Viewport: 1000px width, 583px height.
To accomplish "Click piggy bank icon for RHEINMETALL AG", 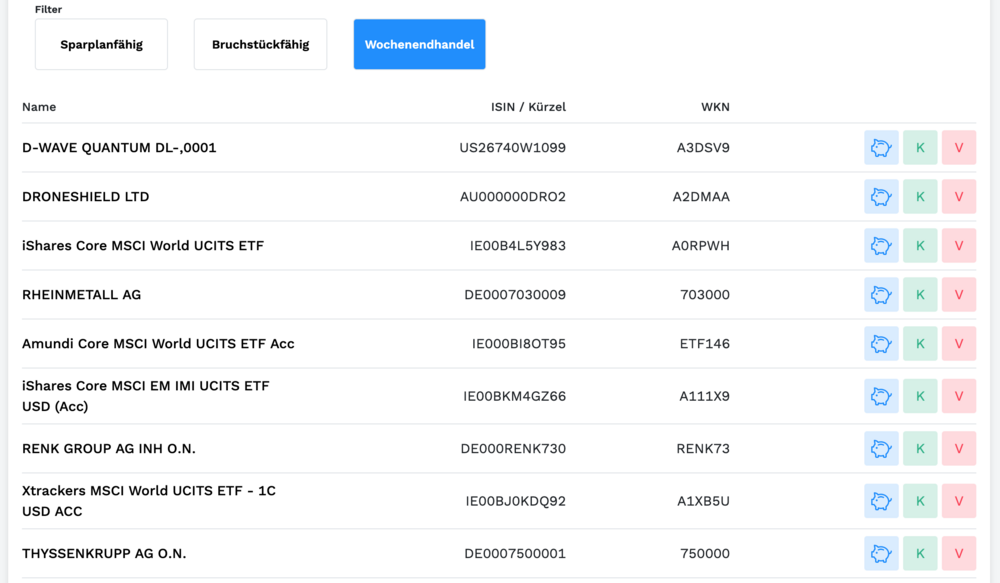I will point(881,295).
